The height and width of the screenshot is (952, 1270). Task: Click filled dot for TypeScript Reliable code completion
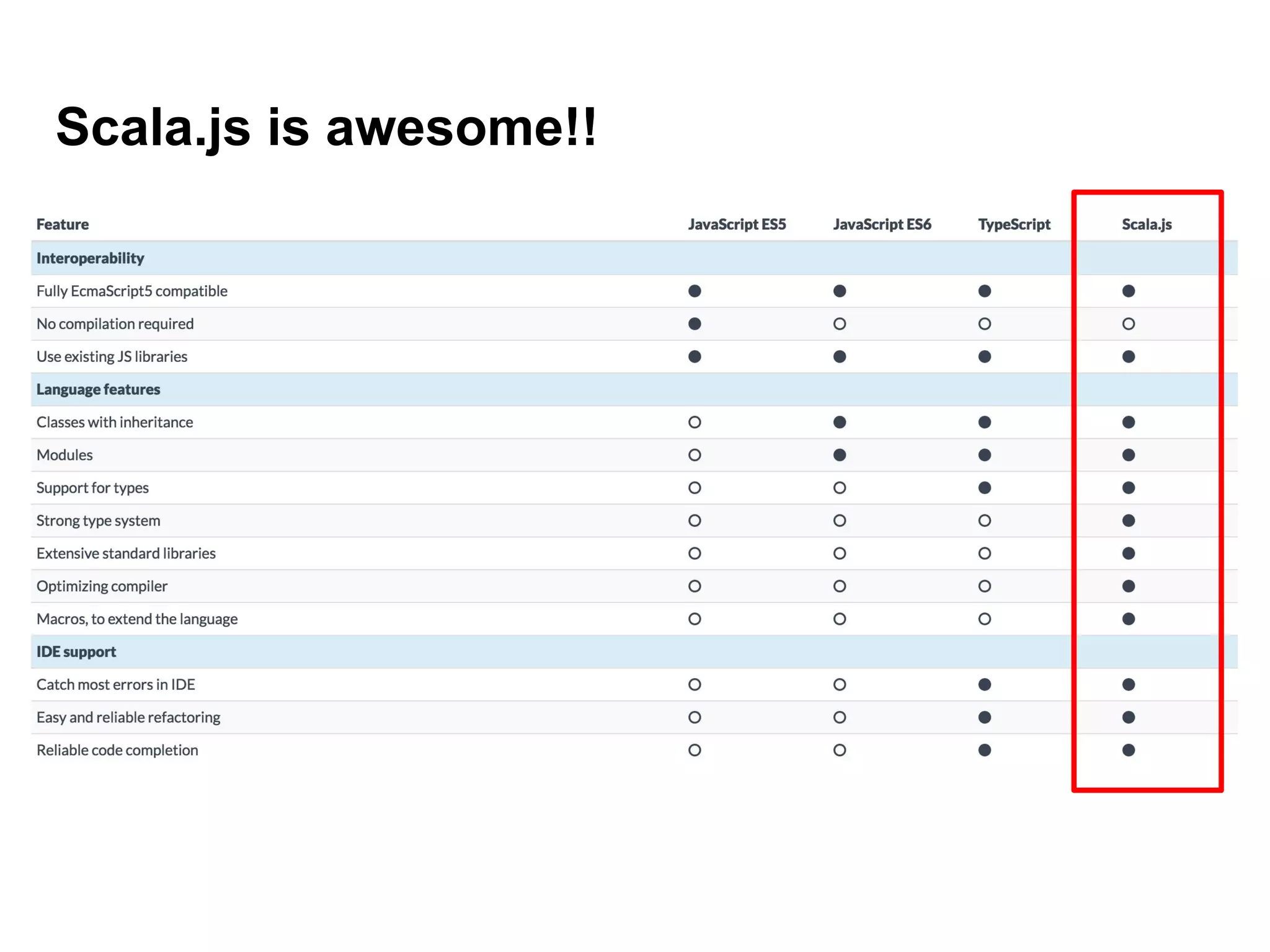point(985,751)
